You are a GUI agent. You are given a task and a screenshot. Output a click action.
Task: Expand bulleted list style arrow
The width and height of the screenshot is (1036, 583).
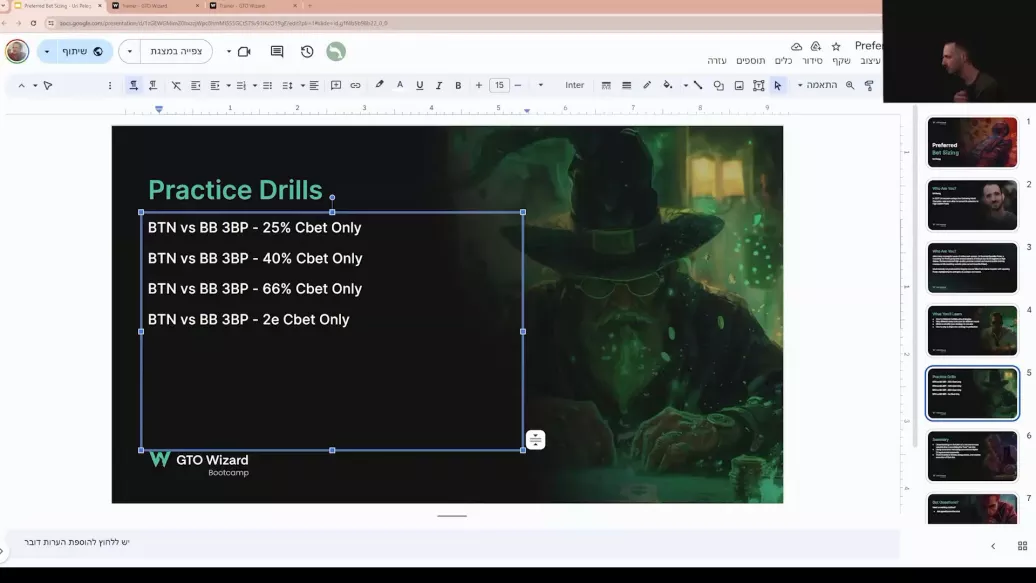click(x=254, y=85)
